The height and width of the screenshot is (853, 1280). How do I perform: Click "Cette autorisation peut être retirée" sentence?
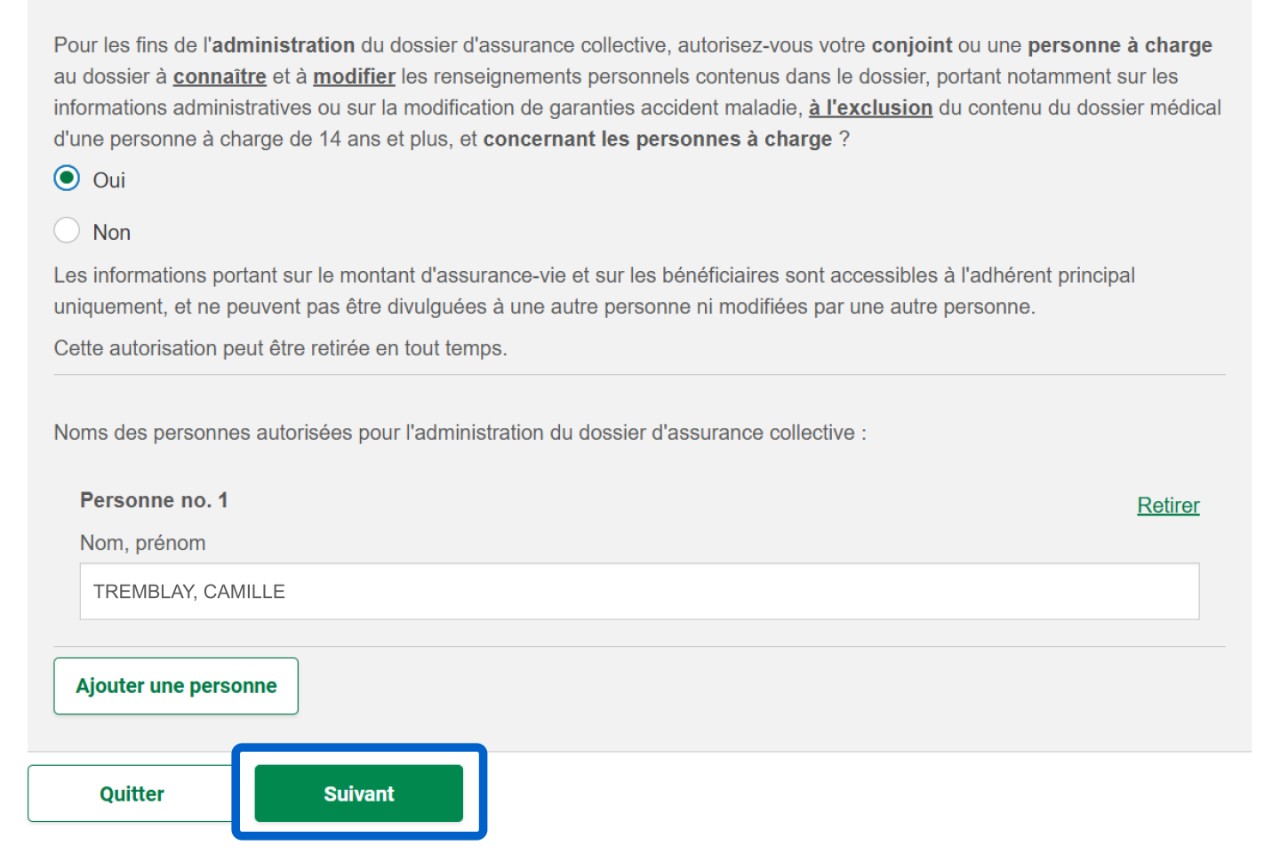point(280,350)
